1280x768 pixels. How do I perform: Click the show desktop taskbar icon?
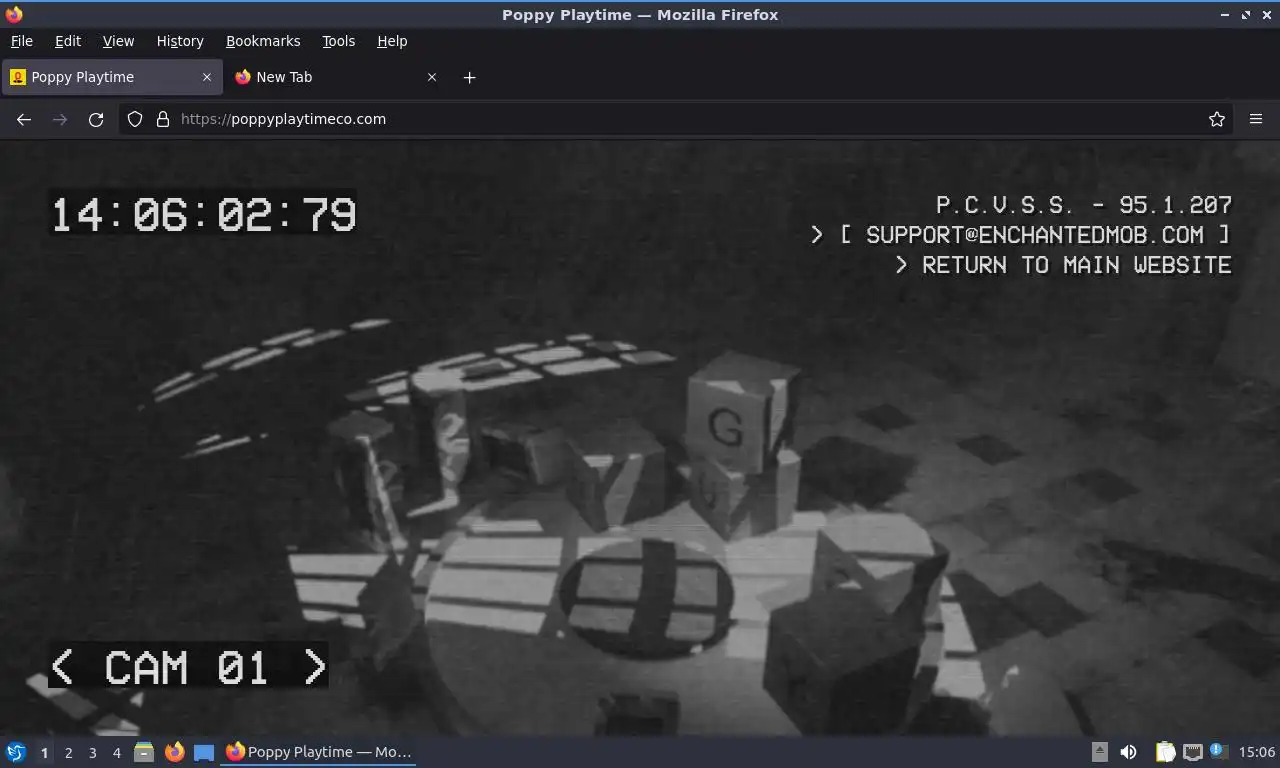coord(204,752)
